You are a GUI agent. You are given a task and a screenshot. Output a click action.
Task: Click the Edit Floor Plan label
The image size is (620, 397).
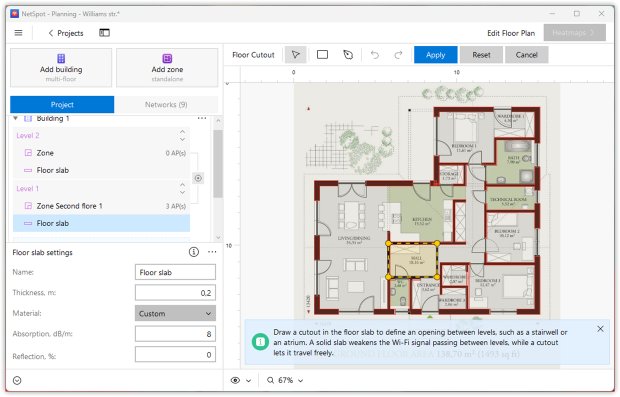(x=511, y=33)
